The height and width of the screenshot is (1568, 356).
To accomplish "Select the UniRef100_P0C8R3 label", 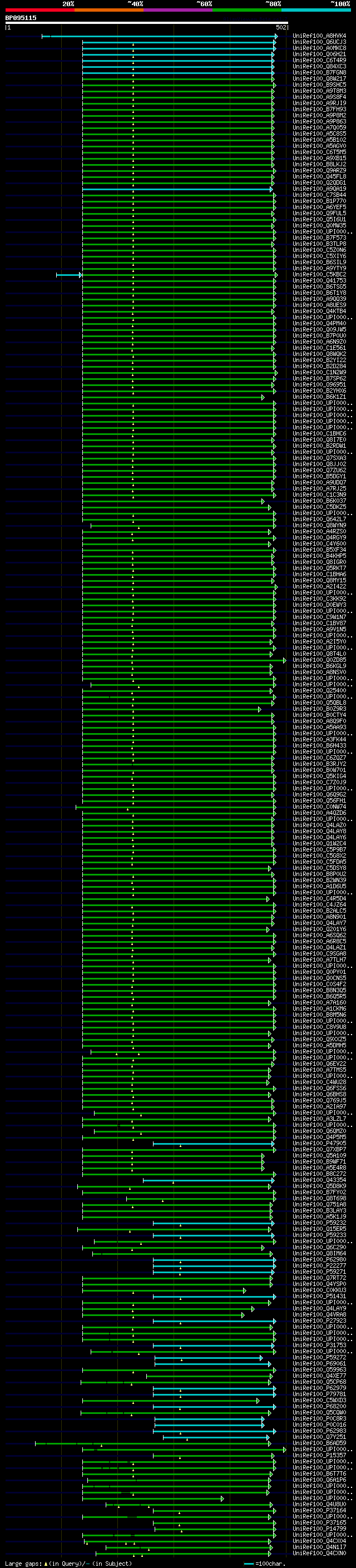I will [x=319, y=1418].
